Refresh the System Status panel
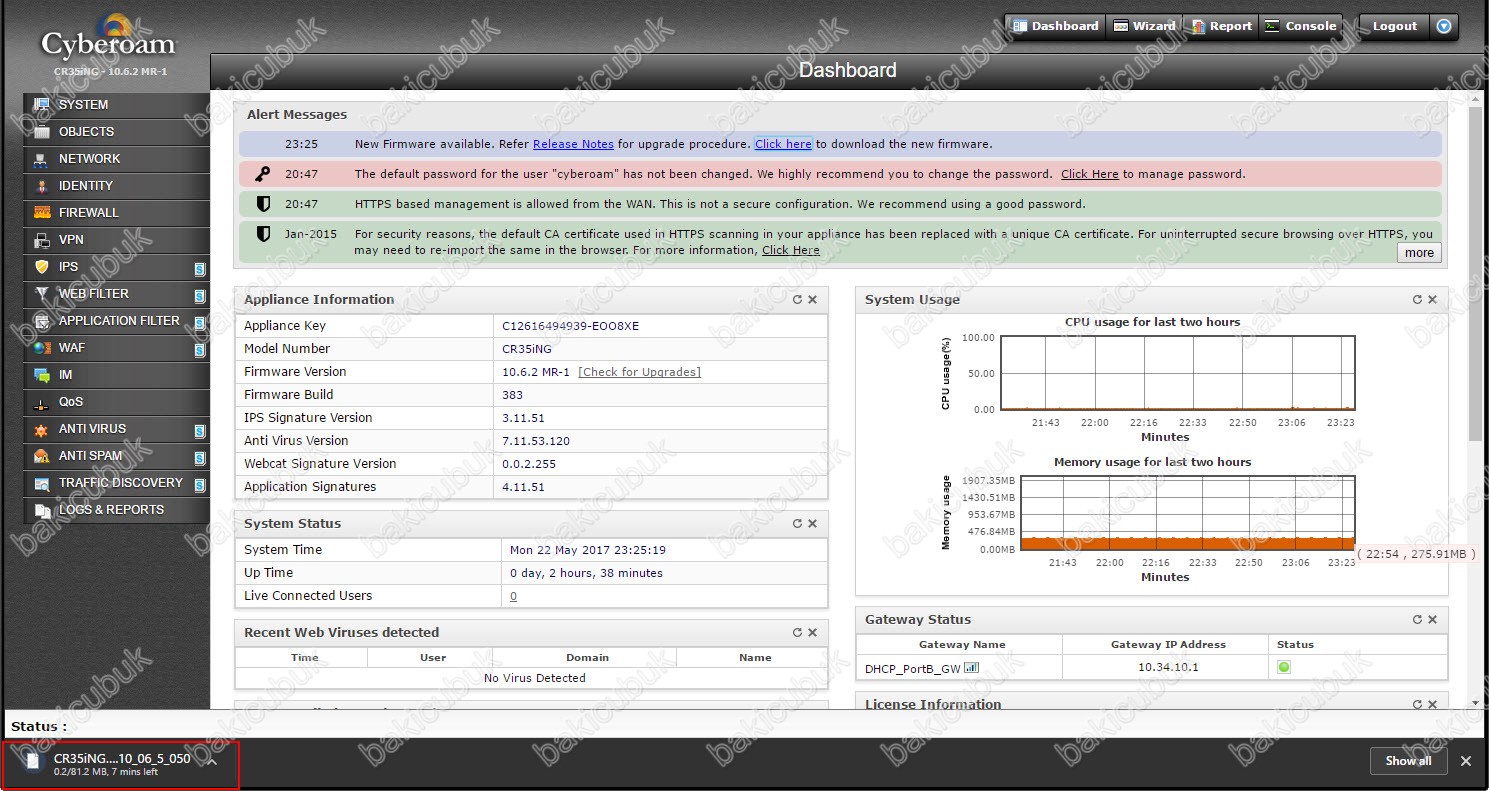The height and width of the screenshot is (791, 1489). [797, 523]
